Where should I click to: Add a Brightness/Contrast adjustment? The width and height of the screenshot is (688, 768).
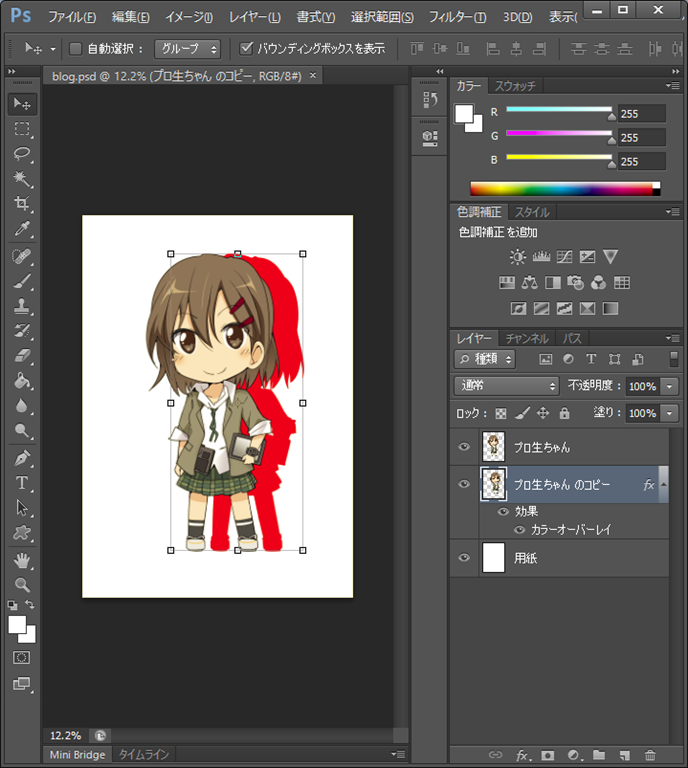[517, 257]
